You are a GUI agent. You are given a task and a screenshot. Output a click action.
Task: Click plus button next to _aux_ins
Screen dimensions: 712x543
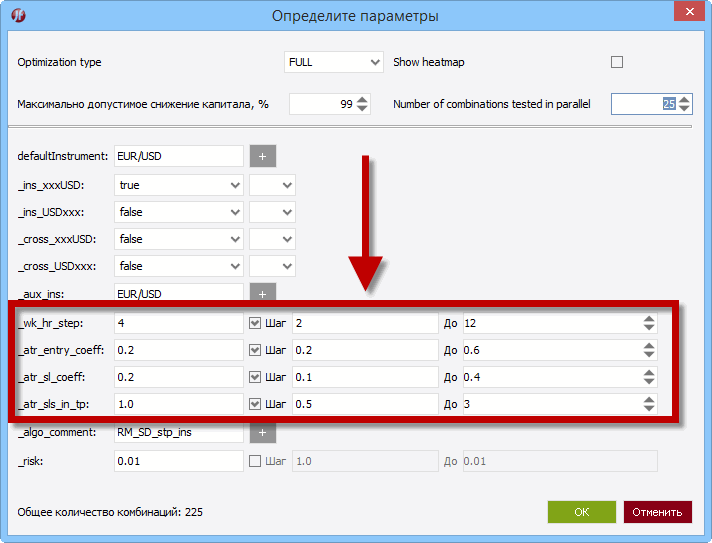(x=263, y=293)
